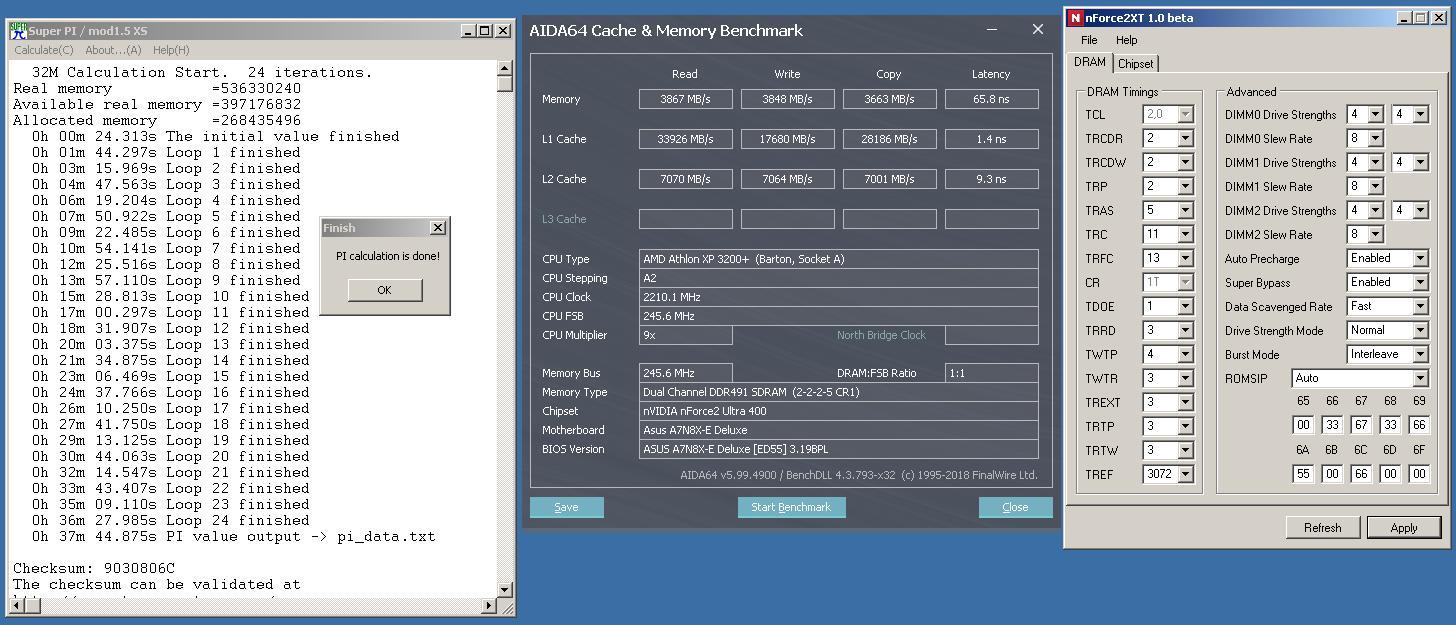1456x625 pixels.
Task: Click the nForce2XT title bar icon
Action: tap(1075, 17)
